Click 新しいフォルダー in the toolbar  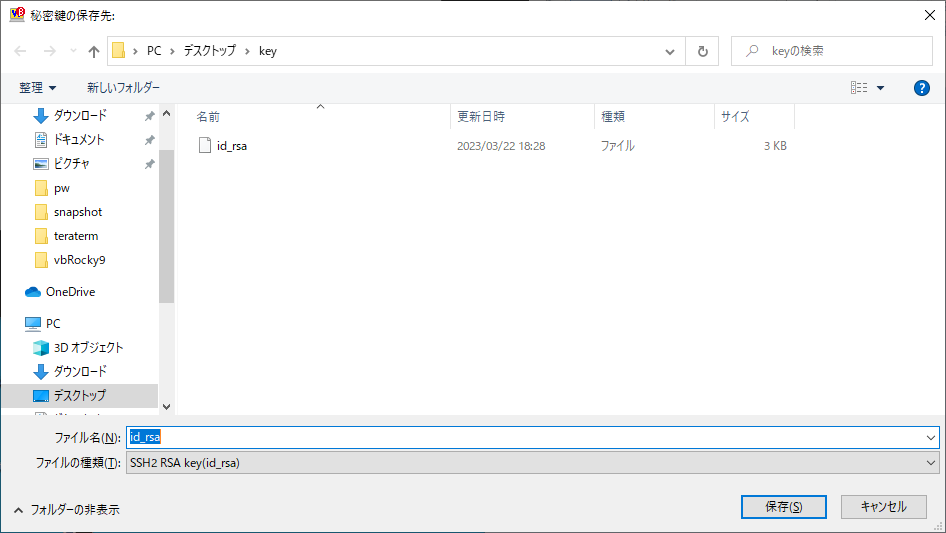pos(123,88)
